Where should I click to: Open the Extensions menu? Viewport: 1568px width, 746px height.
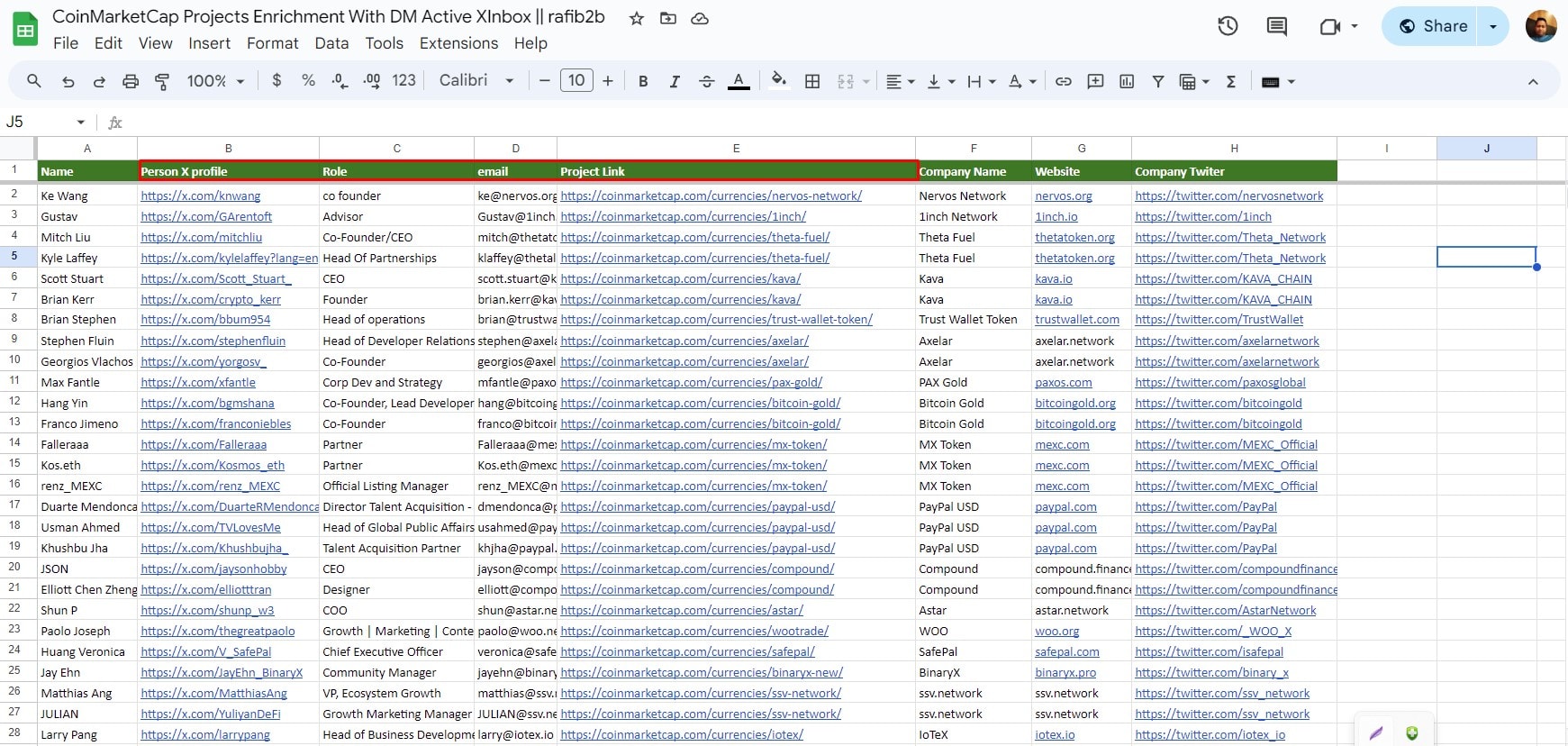(x=458, y=43)
